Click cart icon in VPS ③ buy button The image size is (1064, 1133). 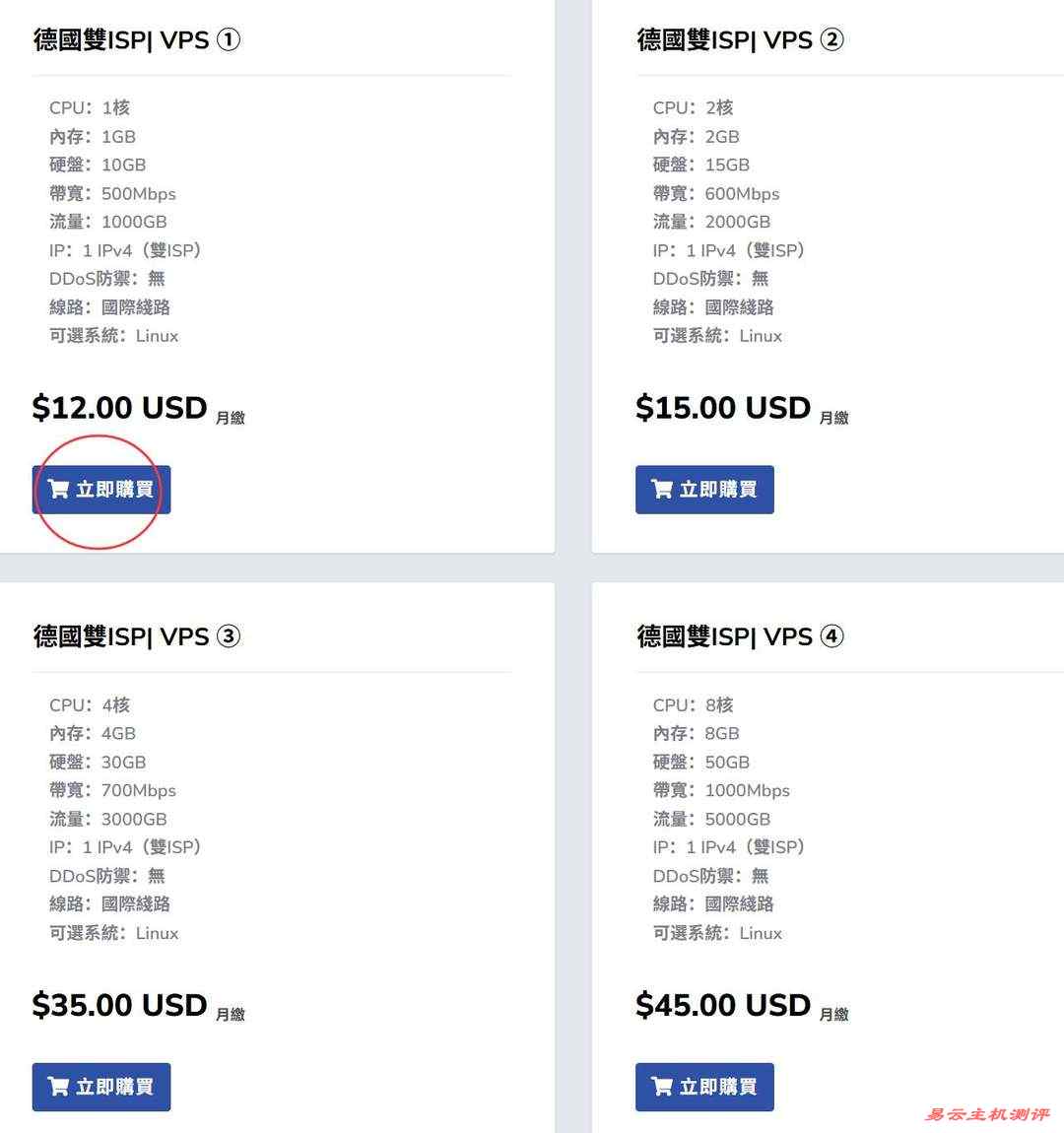pyautogui.click(x=58, y=1087)
